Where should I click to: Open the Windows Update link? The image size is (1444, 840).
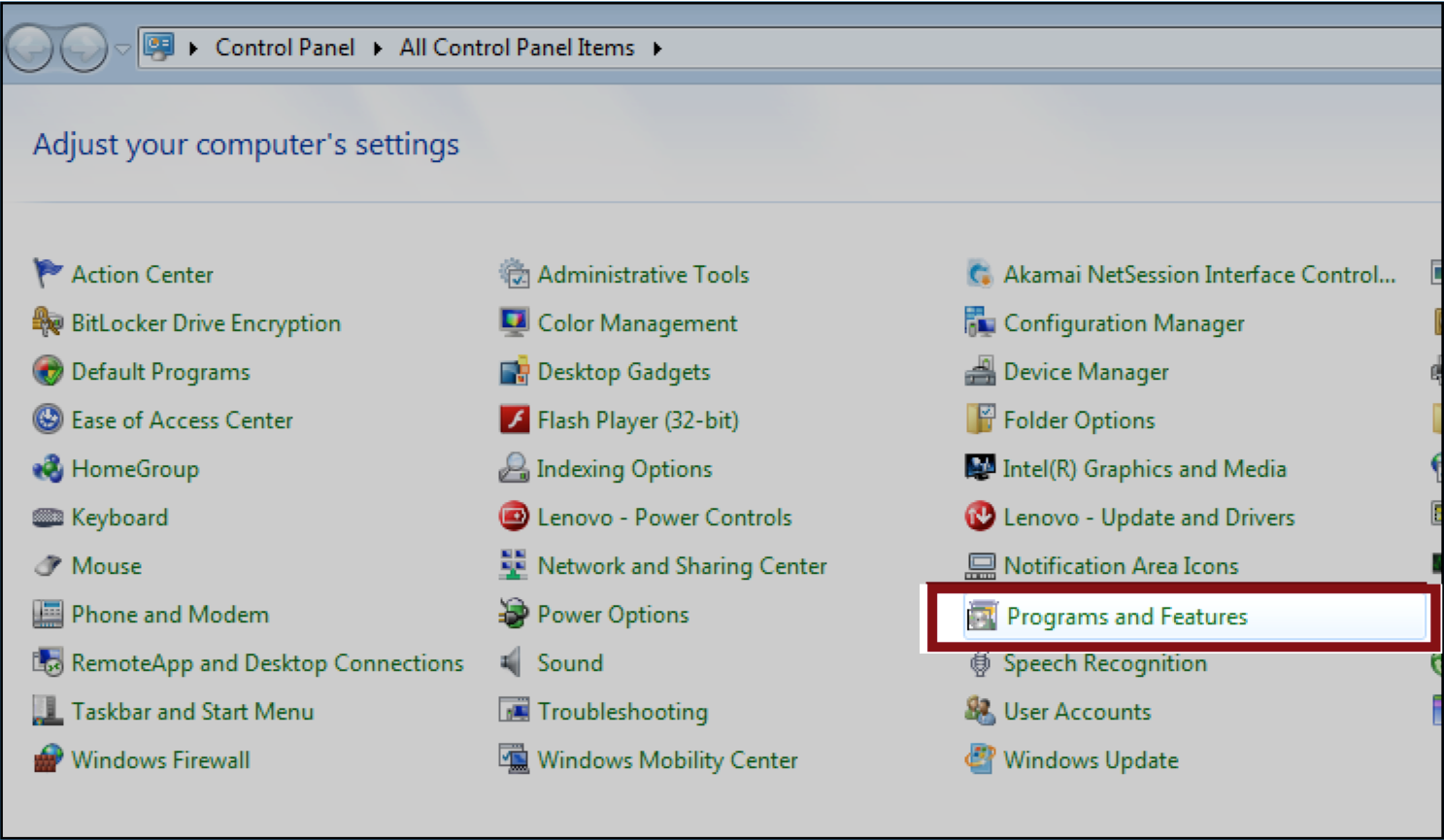click(1091, 760)
